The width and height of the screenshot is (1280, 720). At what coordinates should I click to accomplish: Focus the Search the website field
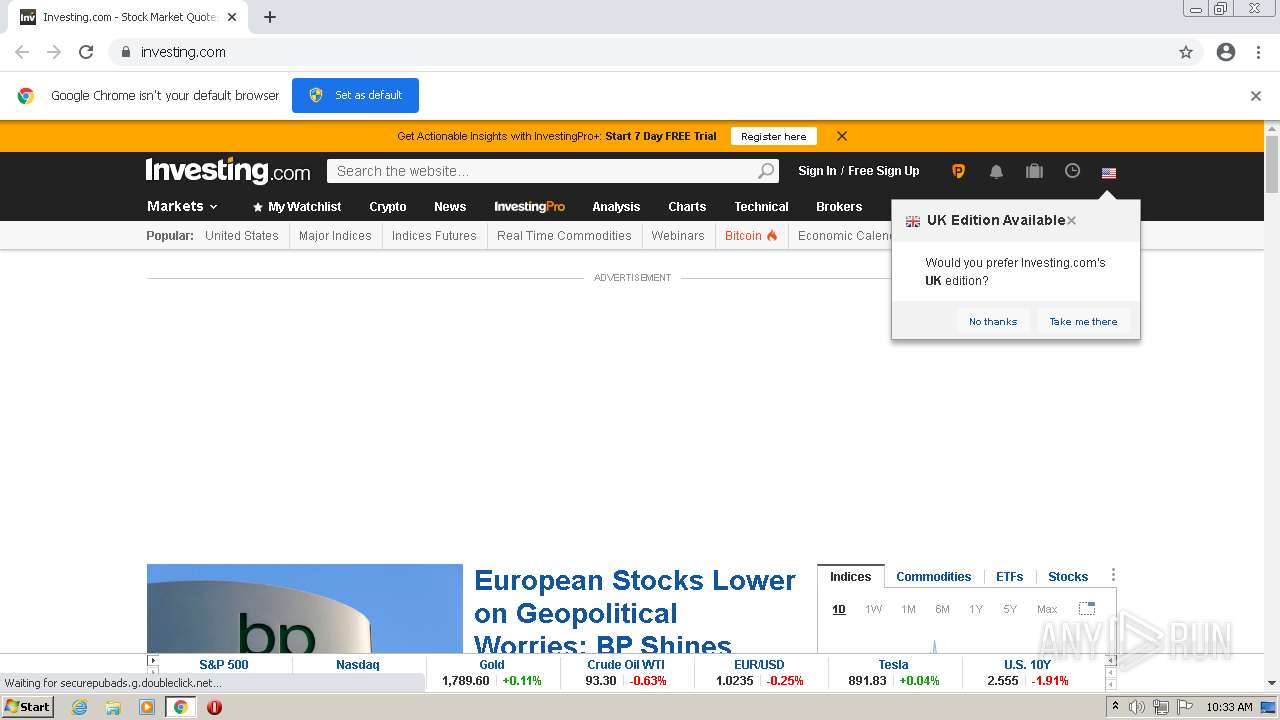541,171
